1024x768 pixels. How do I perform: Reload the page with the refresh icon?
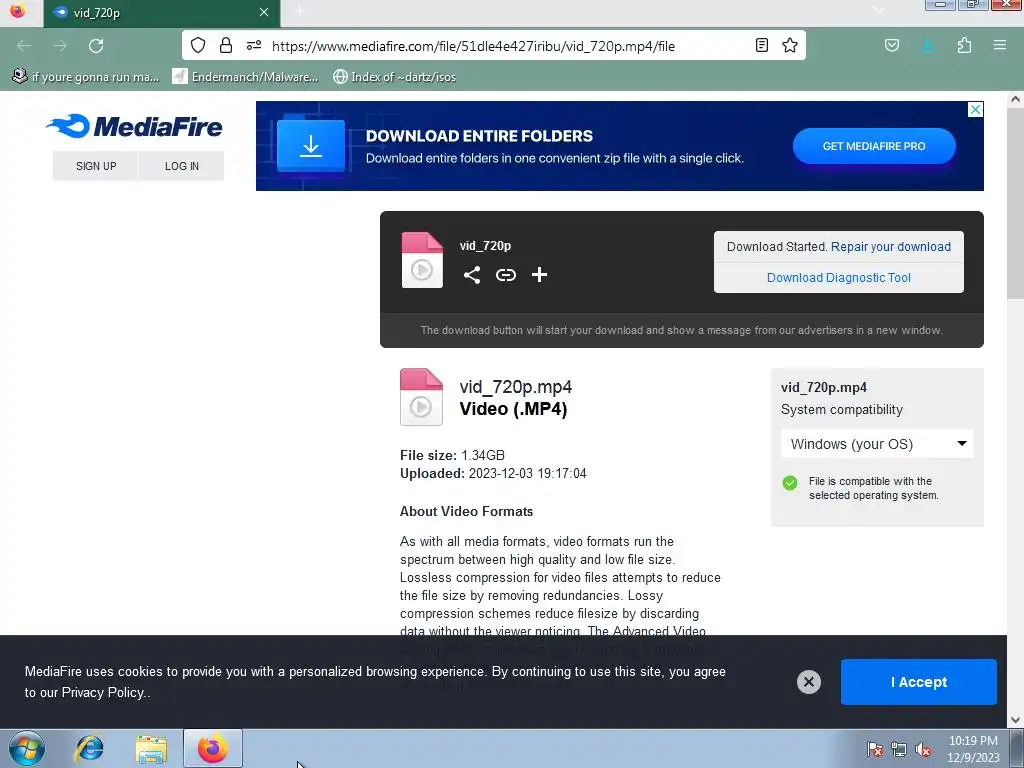pyautogui.click(x=96, y=46)
